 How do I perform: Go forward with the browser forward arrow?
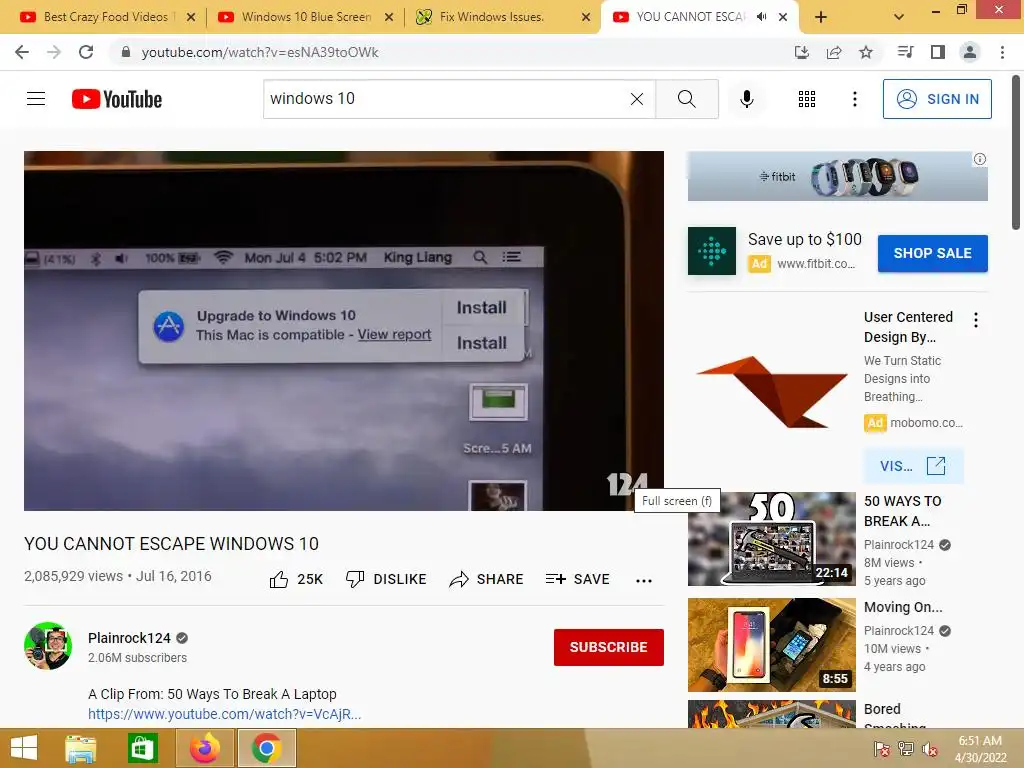(x=54, y=52)
